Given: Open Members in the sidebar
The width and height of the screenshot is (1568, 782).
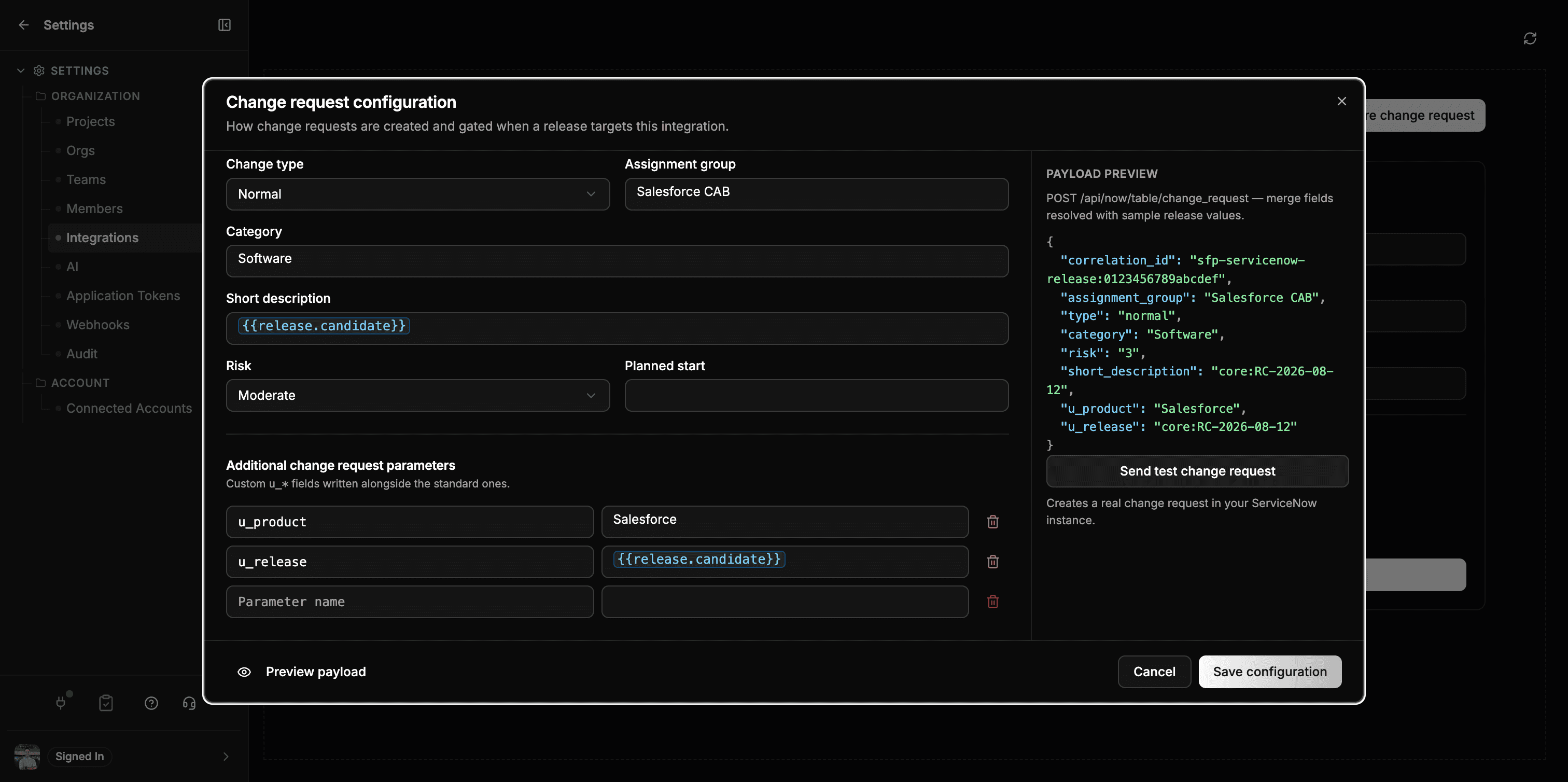Looking at the screenshot, I should [x=94, y=209].
